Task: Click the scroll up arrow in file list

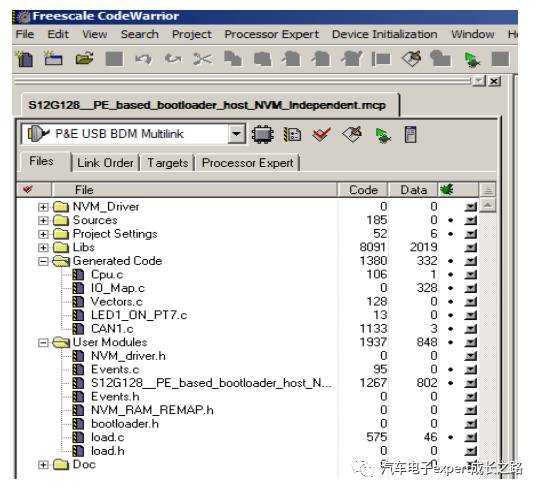Action: click(487, 206)
